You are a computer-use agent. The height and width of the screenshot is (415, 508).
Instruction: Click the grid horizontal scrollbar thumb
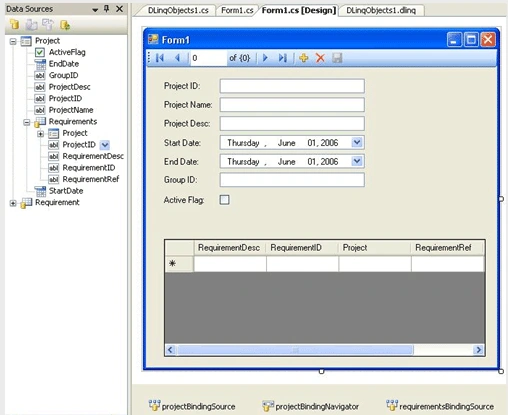click(x=295, y=350)
